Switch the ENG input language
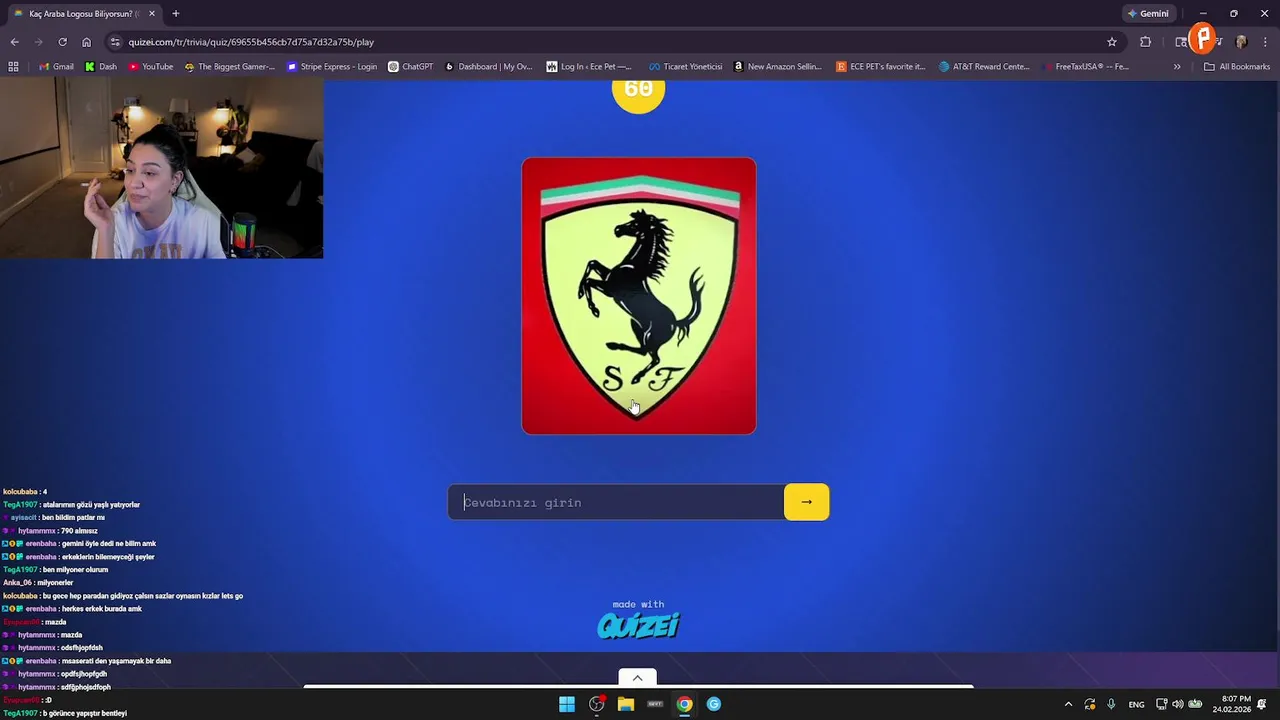Screen dimensions: 1280x720 click(1137, 704)
